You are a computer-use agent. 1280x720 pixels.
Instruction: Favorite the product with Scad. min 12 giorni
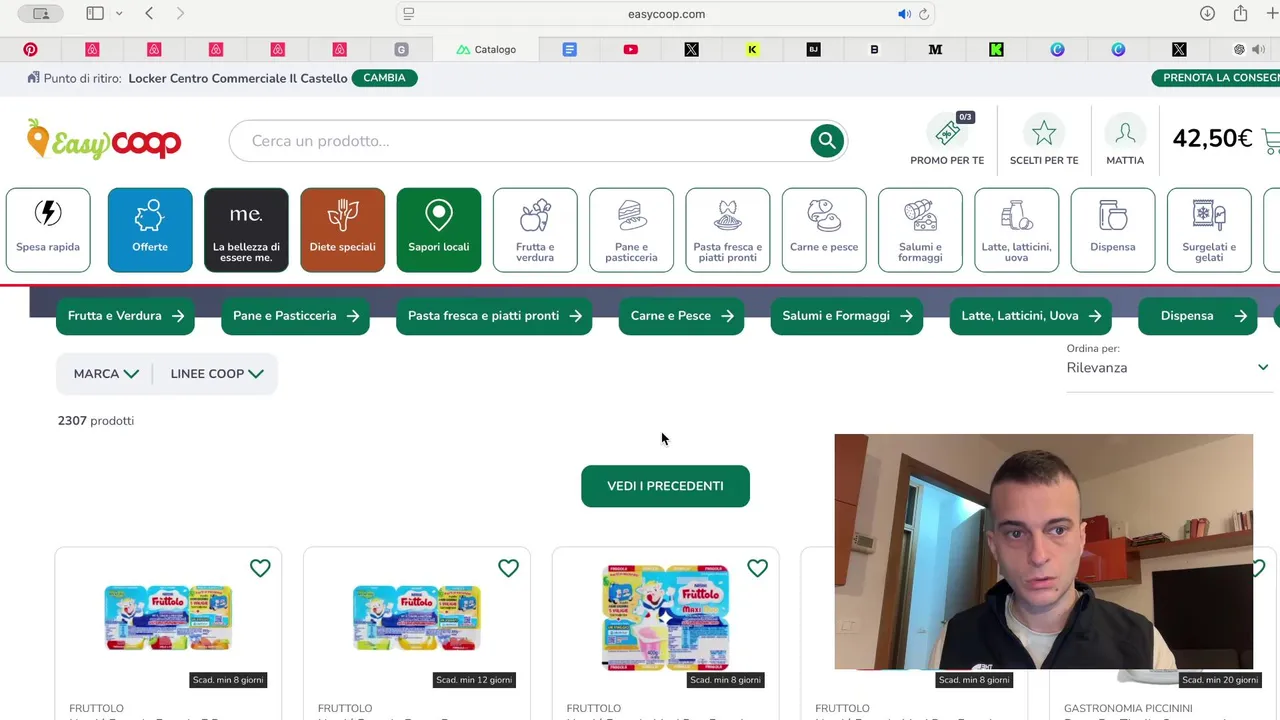[508, 568]
